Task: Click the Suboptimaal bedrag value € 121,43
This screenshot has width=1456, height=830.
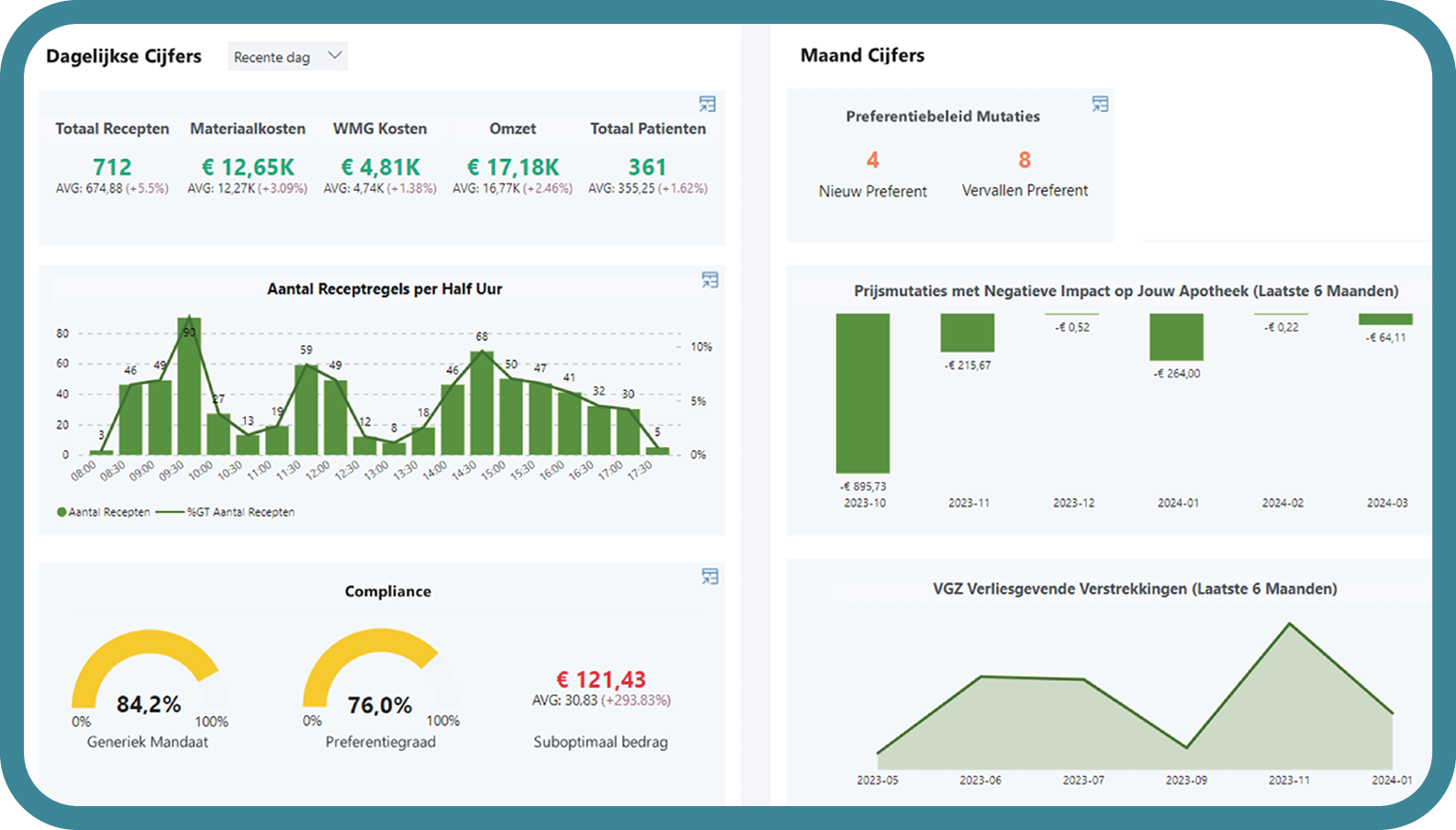Action: click(601, 679)
